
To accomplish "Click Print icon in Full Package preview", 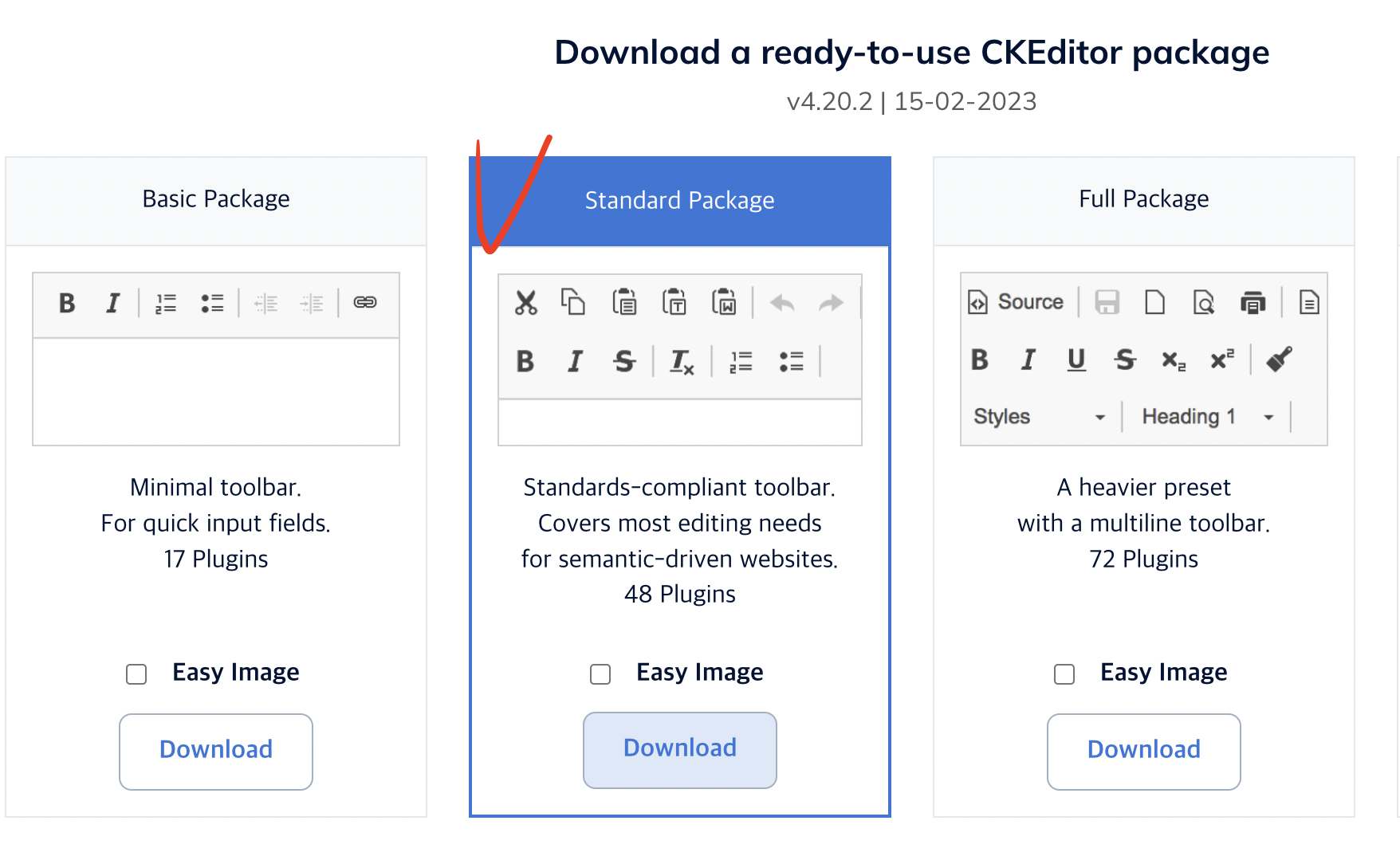I will 1253,302.
